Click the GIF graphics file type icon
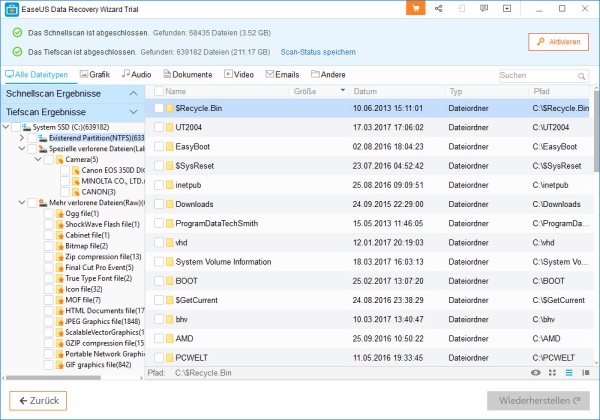Viewport: 600px width, 420px height. point(60,365)
